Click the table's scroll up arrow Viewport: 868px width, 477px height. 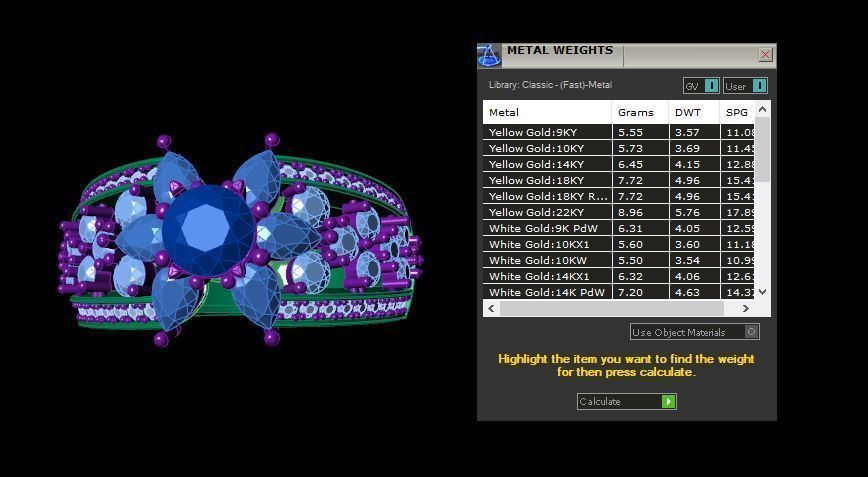(x=762, y=109)
